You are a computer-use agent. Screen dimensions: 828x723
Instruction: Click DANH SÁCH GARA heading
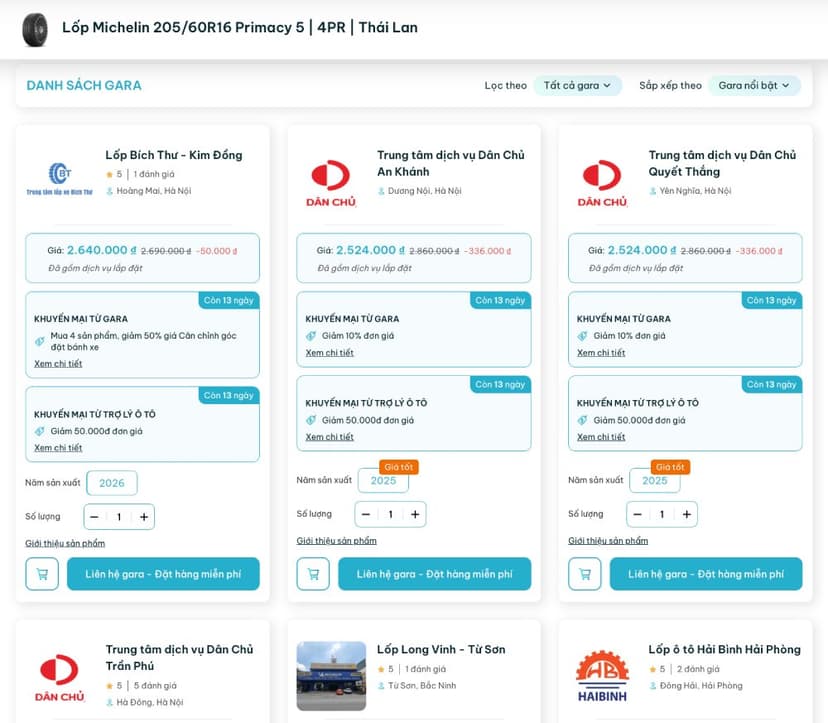pyautogui.click(x=84, y=86)
